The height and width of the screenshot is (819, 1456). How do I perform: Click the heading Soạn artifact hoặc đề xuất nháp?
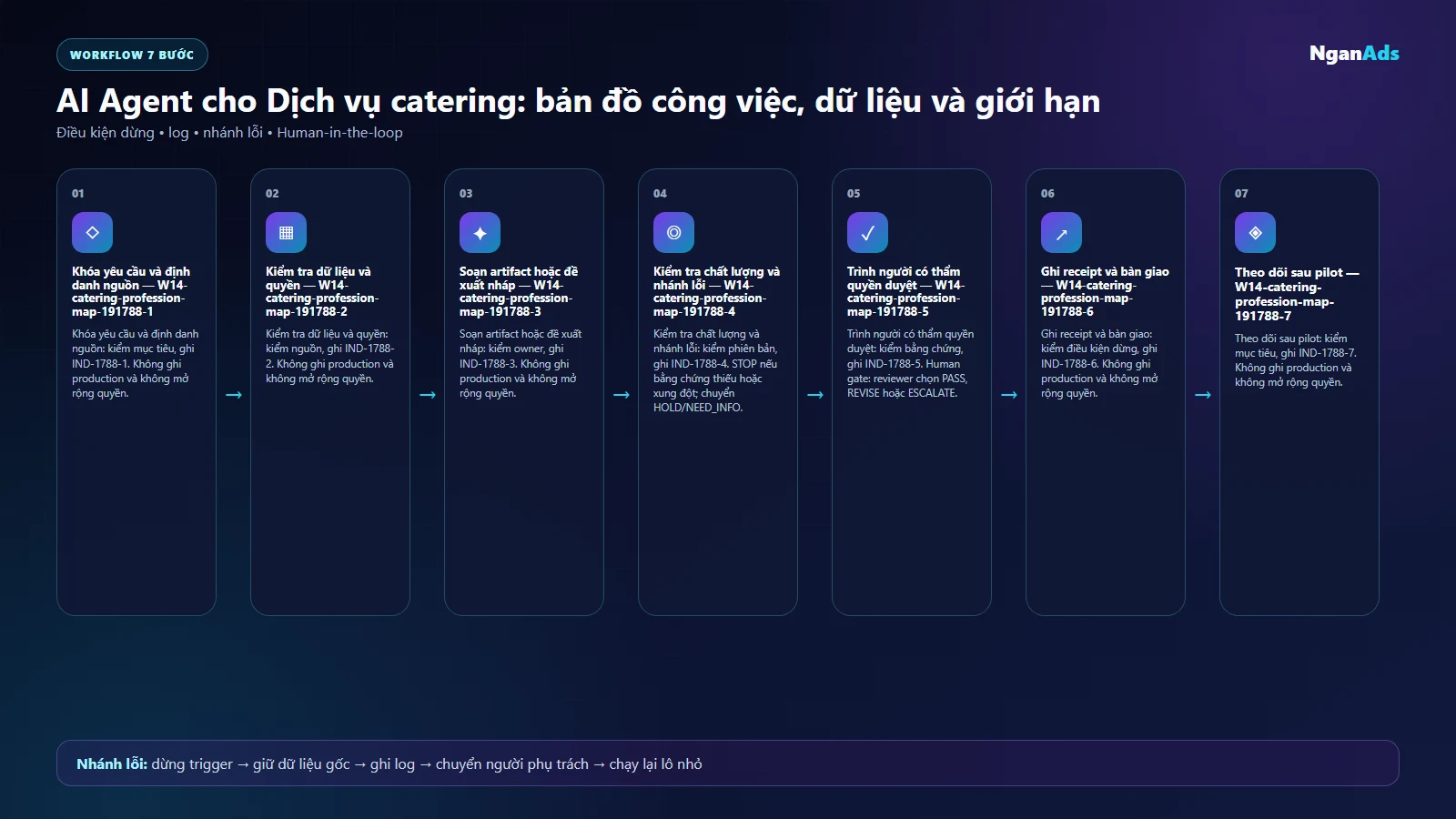pos(519,291)
